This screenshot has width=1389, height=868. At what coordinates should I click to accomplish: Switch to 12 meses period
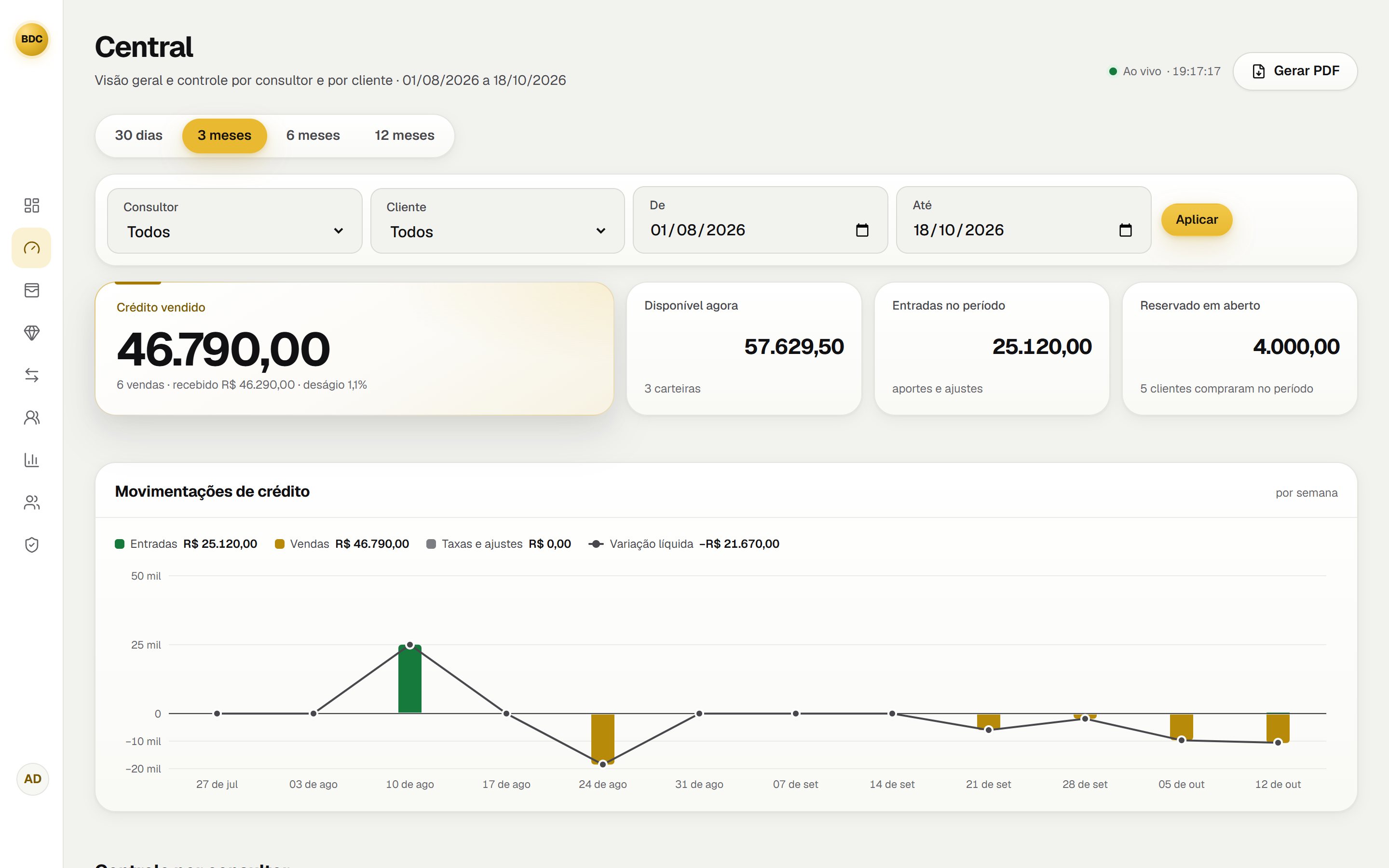pos(405,136)
